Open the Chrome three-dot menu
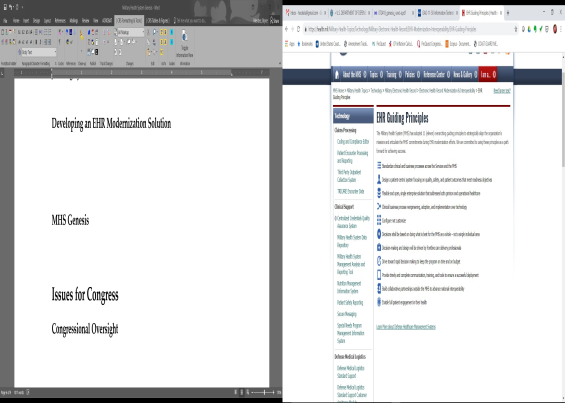Screen dimensions: 565x403 [x=561, y=29]
